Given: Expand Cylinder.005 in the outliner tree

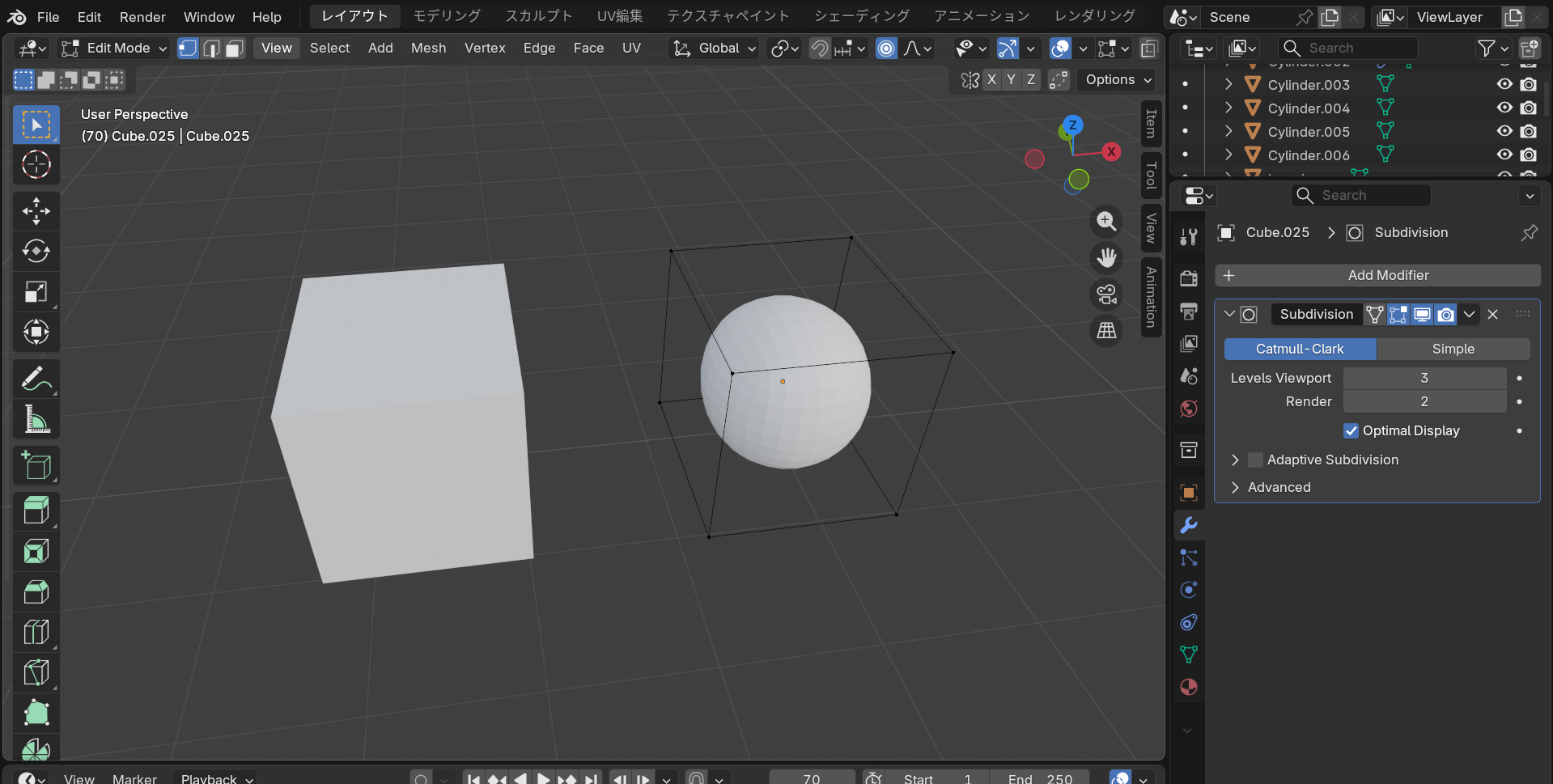Looking at the screenshot, I should (x=1228, y=131).
